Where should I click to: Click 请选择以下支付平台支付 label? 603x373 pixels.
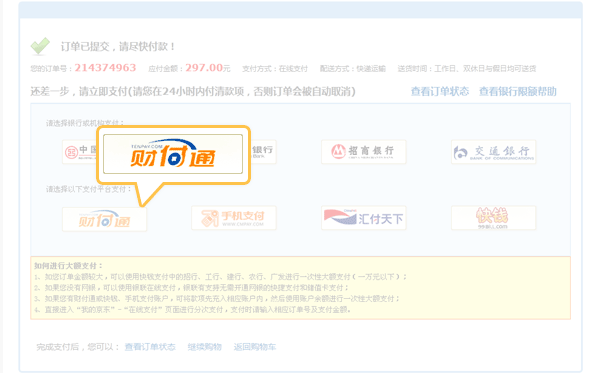[x=89, y=189]
